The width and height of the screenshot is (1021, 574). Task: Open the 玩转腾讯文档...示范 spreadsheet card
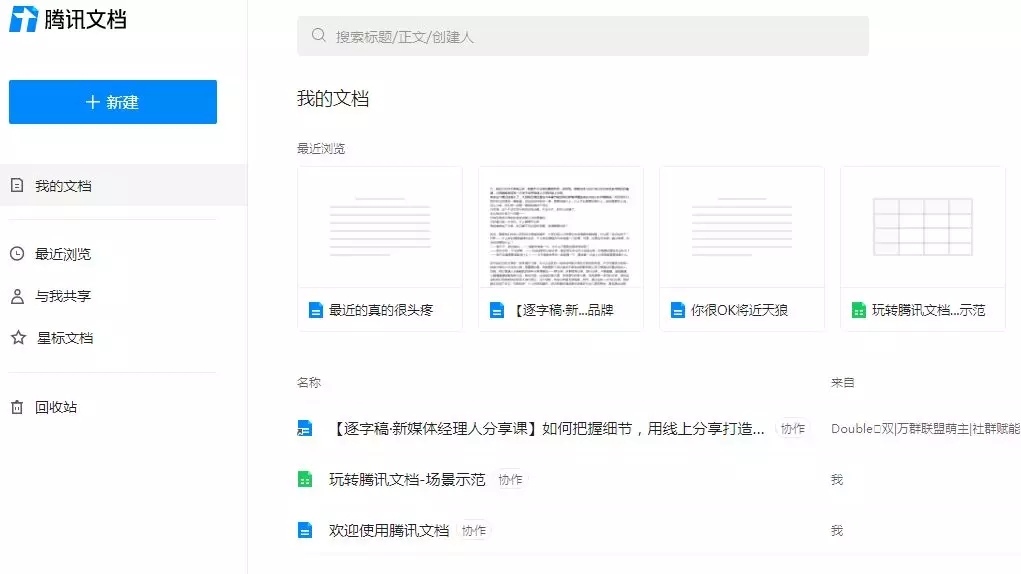(x=923, y=249)
